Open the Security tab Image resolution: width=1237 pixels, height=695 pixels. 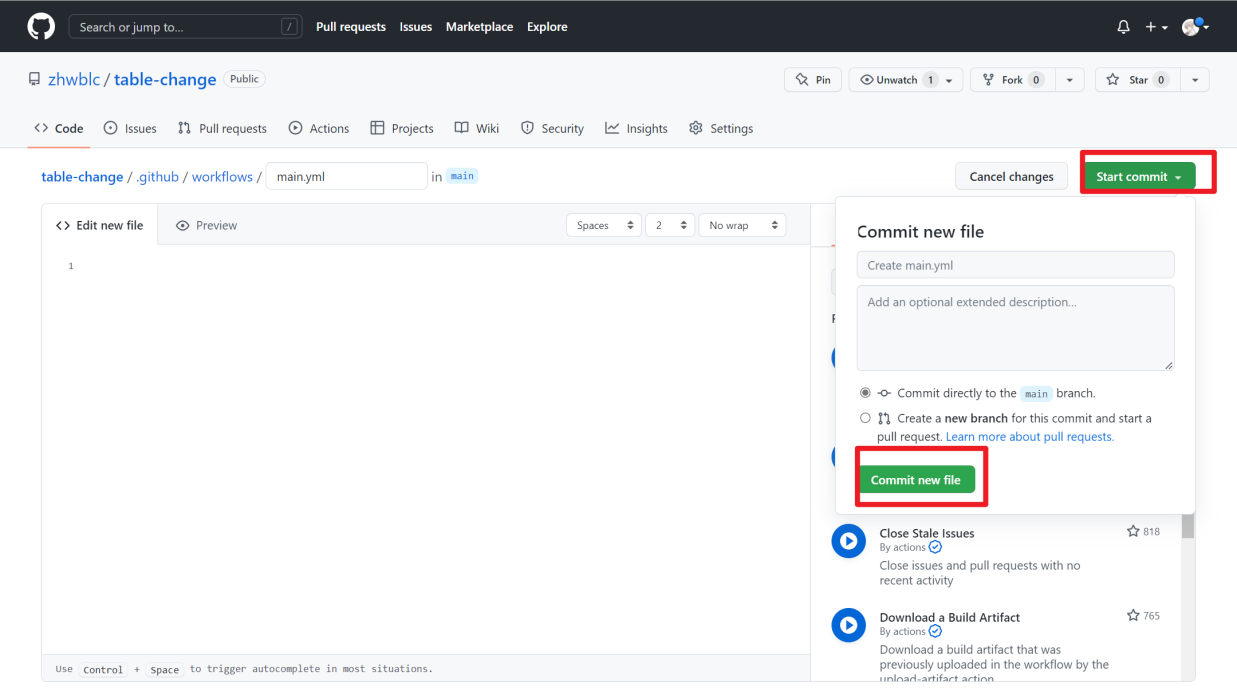click(552, 128)
